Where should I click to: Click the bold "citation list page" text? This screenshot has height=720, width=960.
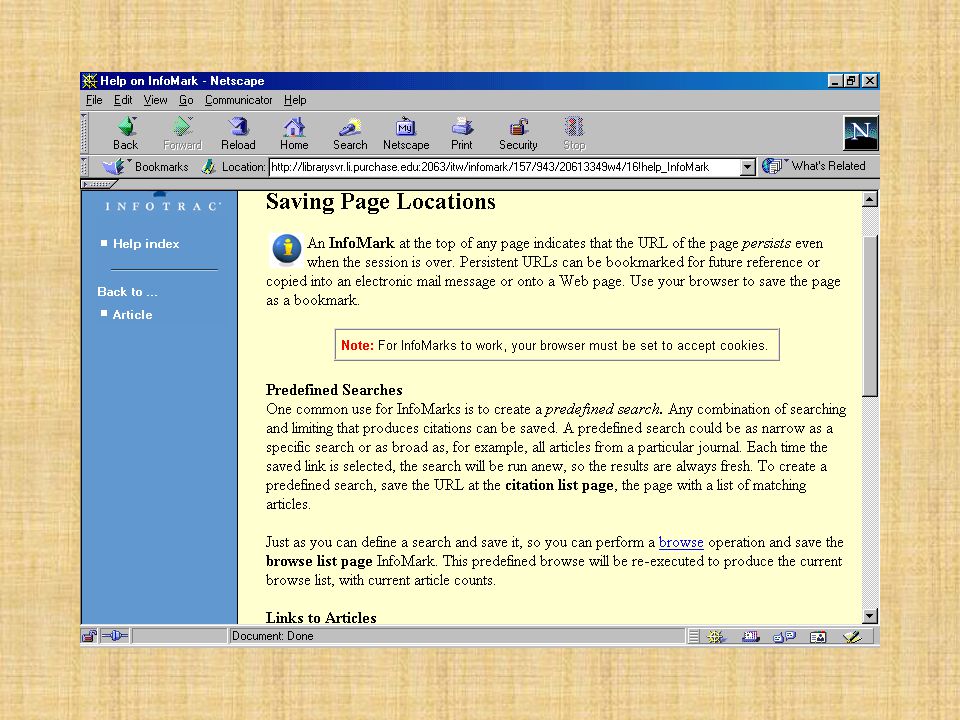(x=559, y=486)
